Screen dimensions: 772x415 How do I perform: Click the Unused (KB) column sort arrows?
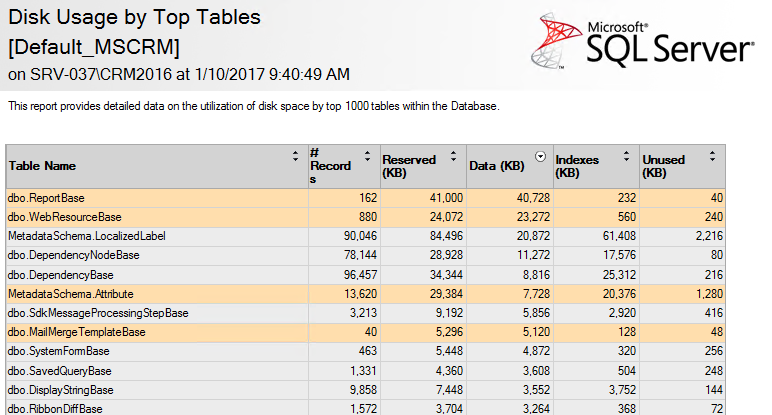tap(712, 156)
